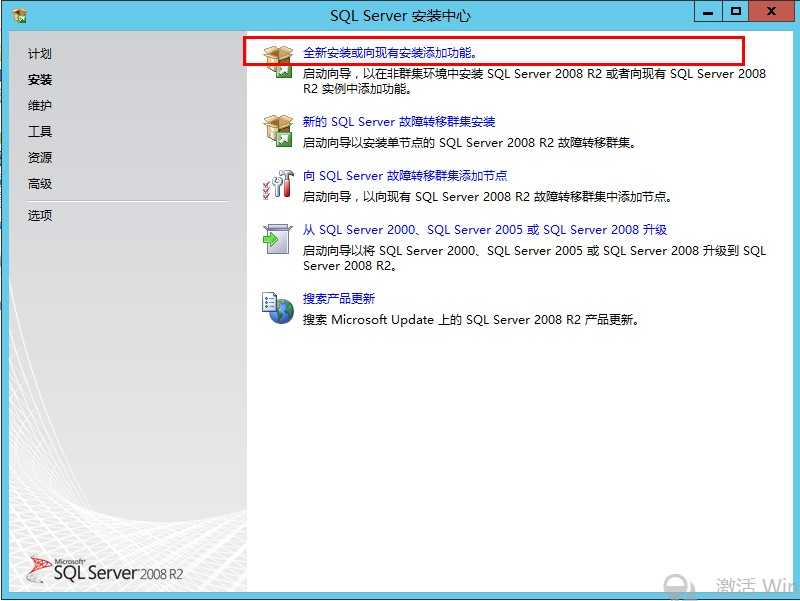
Task: Select 资源 in the left sidebar
Action: tap(40, 158)
